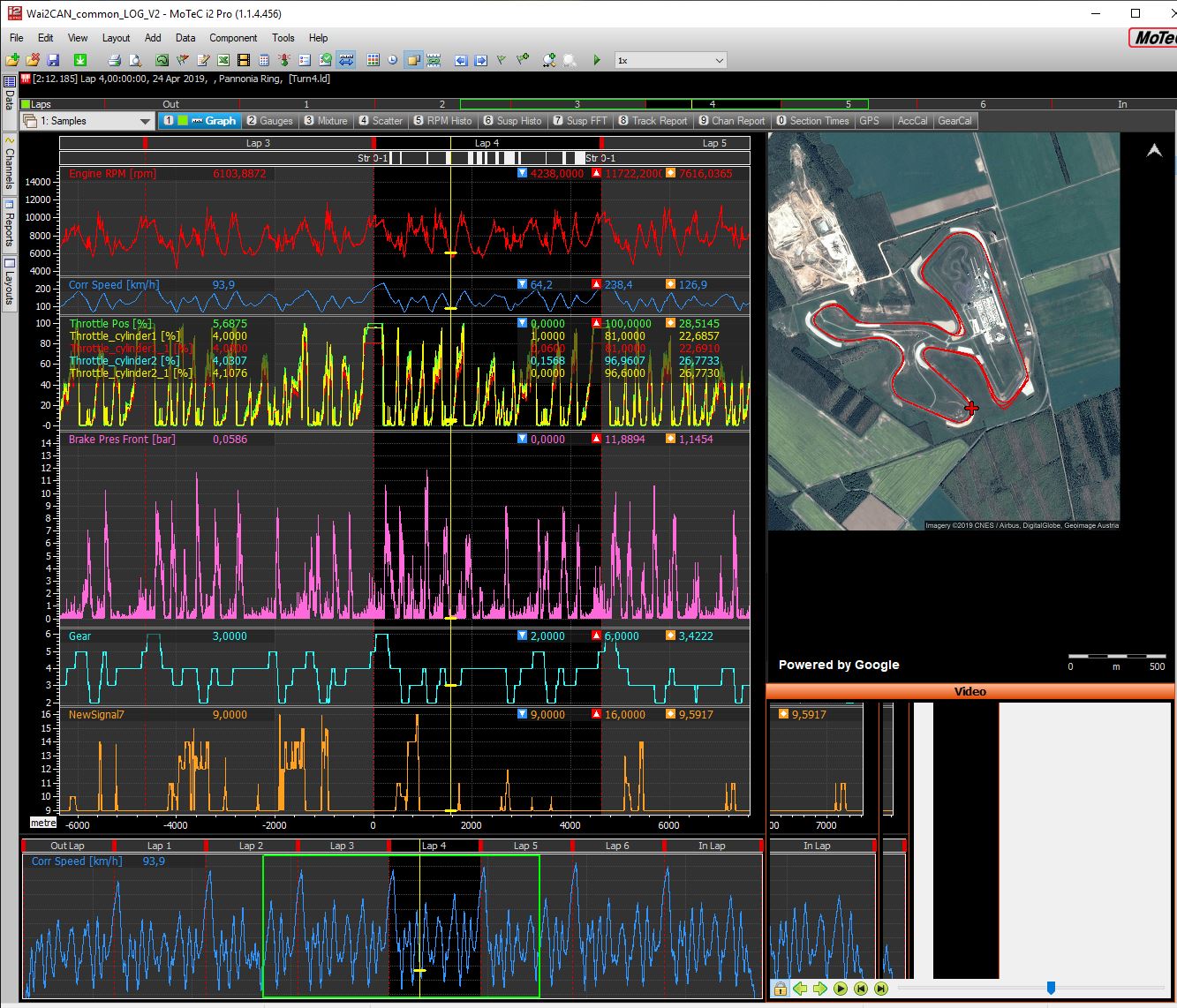
Task: Open the 1x playback speed dropdown
Action: tap(670, 60)
